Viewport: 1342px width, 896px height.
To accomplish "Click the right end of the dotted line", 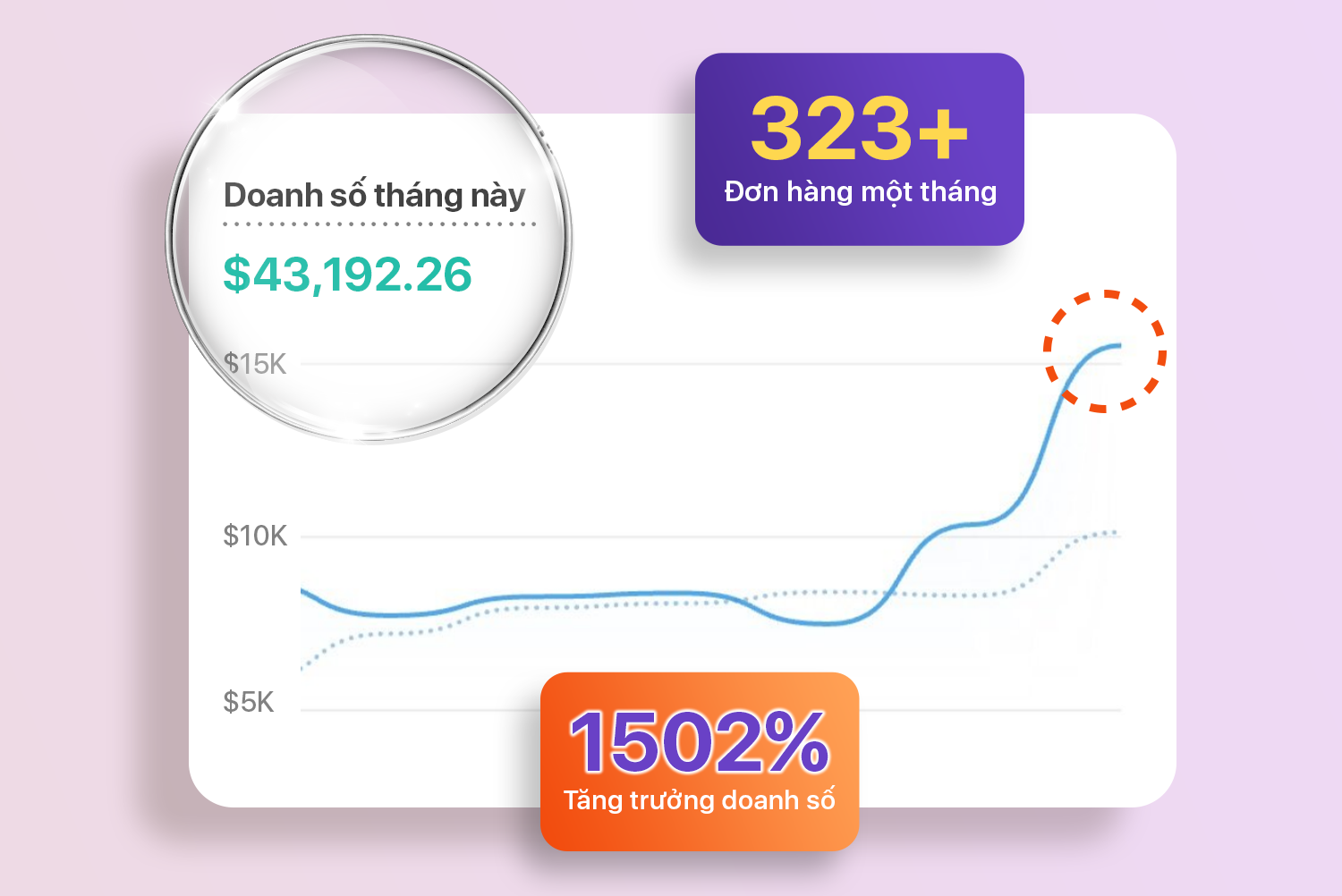I will [x=1115, y=533].
